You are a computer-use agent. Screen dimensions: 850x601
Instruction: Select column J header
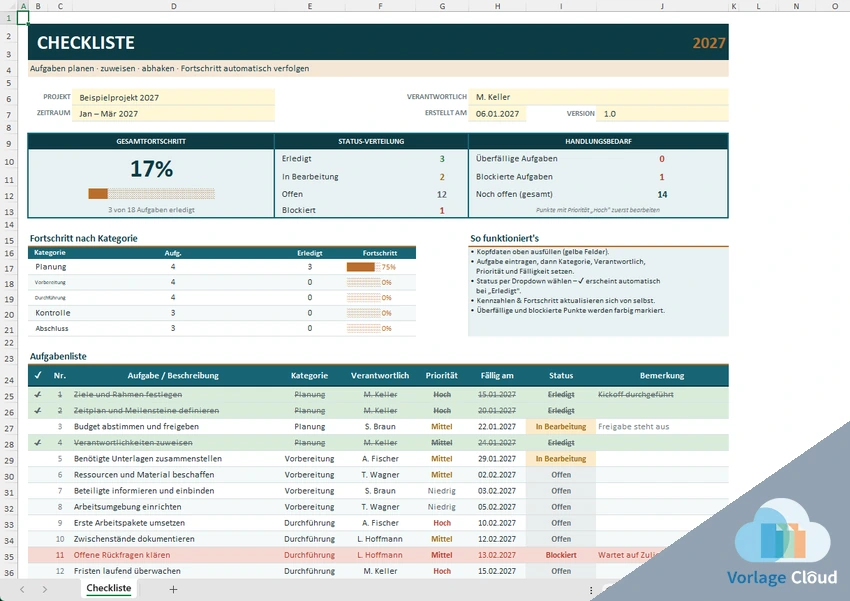662,6
